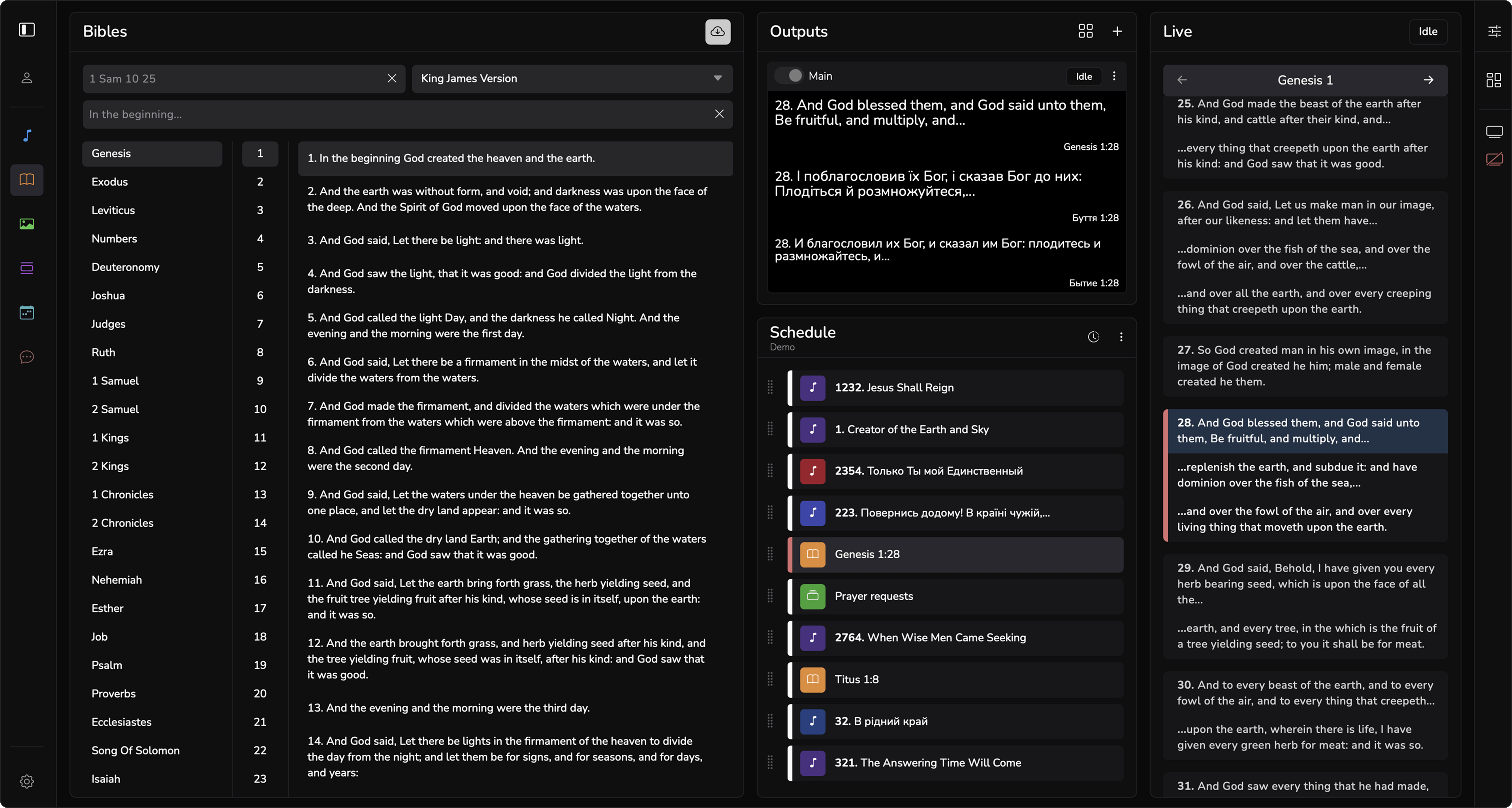Select the book Psalm

coord(152,665)
